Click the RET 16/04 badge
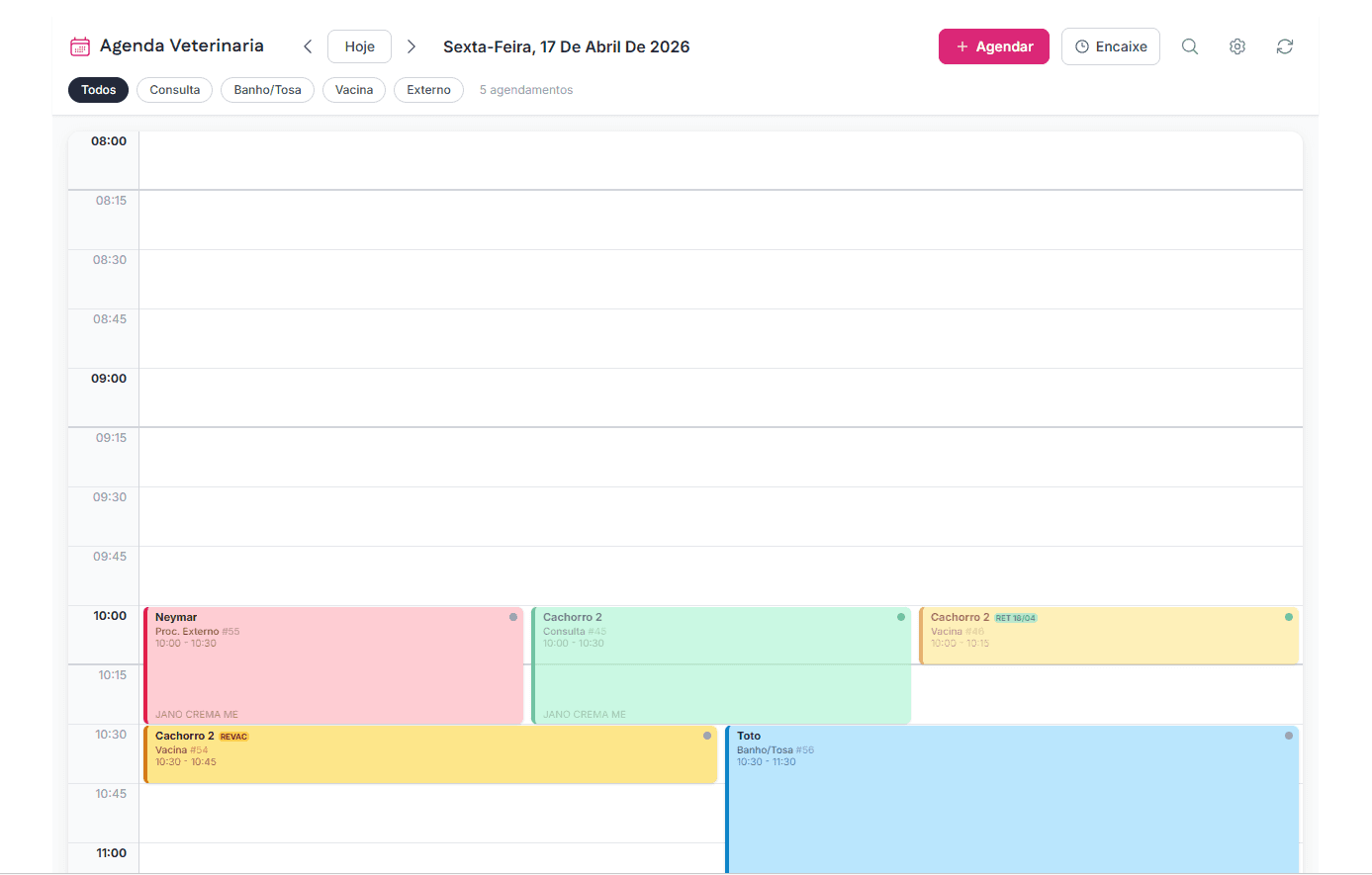Screen dimensions: 1372x875 point(1016,618)
